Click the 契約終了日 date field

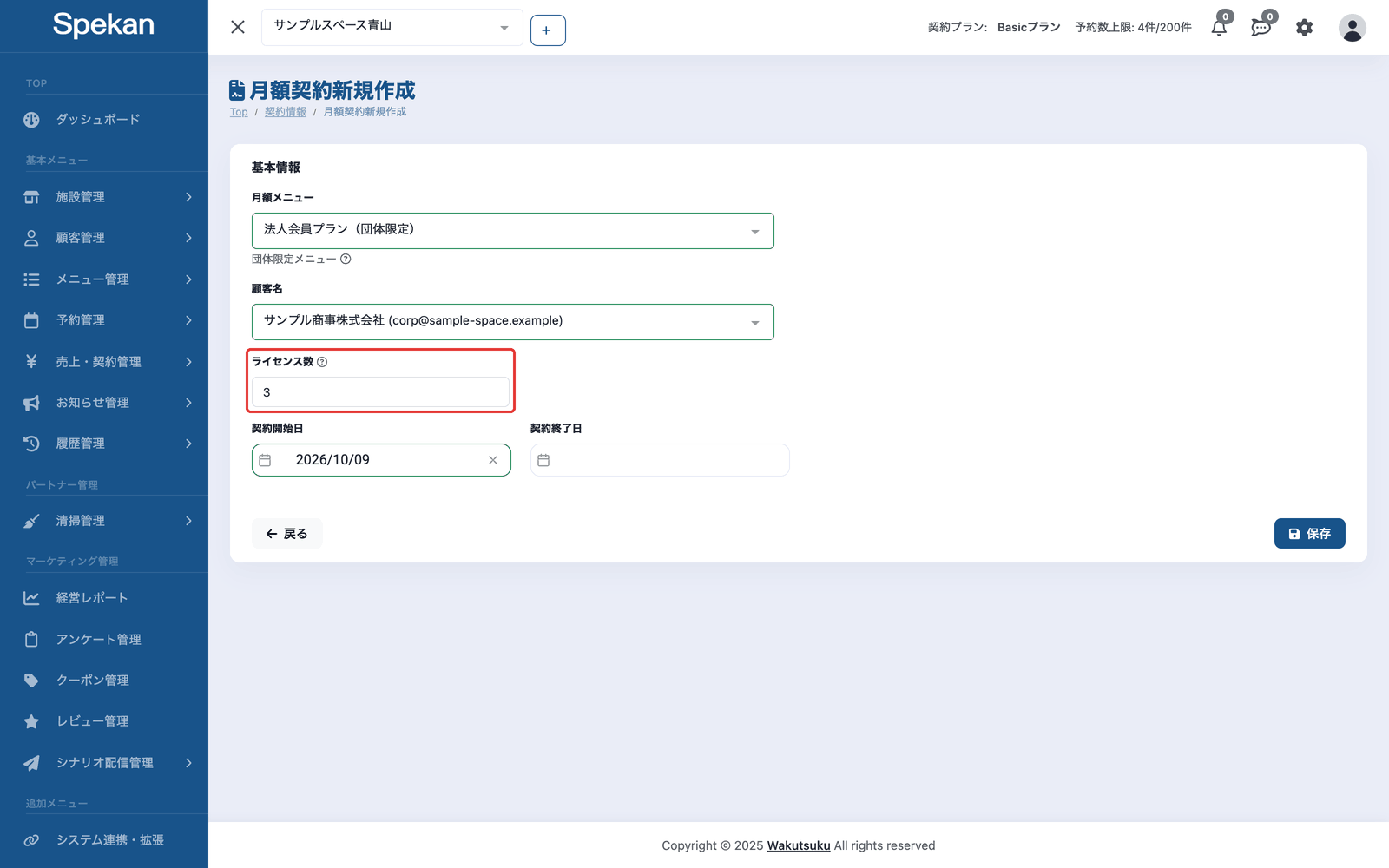tap(660, 460)
